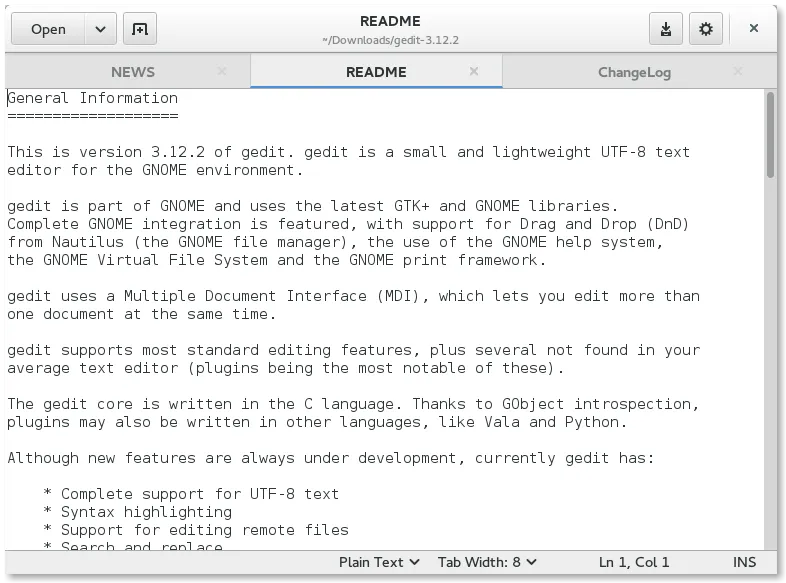This screenshot has height=583, width=786.
Task: Close the ChangeLog tab
Action: (737, 72)
